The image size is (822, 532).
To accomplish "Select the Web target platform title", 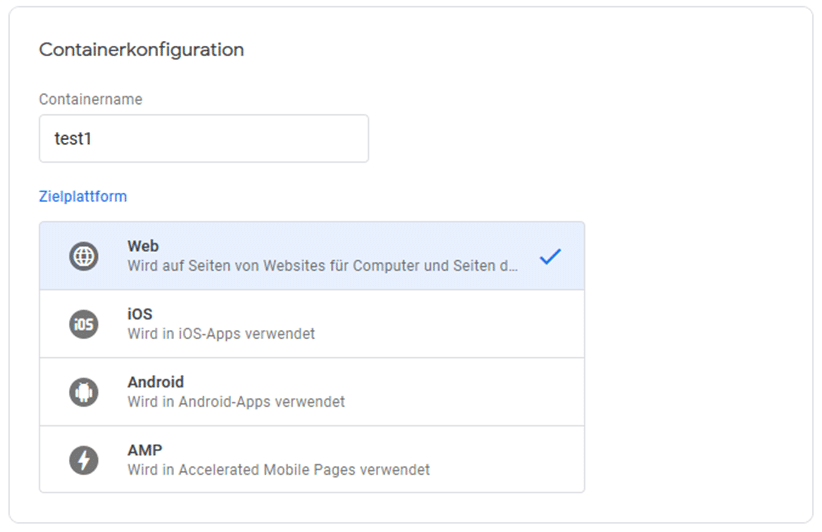I will (143, 246).
